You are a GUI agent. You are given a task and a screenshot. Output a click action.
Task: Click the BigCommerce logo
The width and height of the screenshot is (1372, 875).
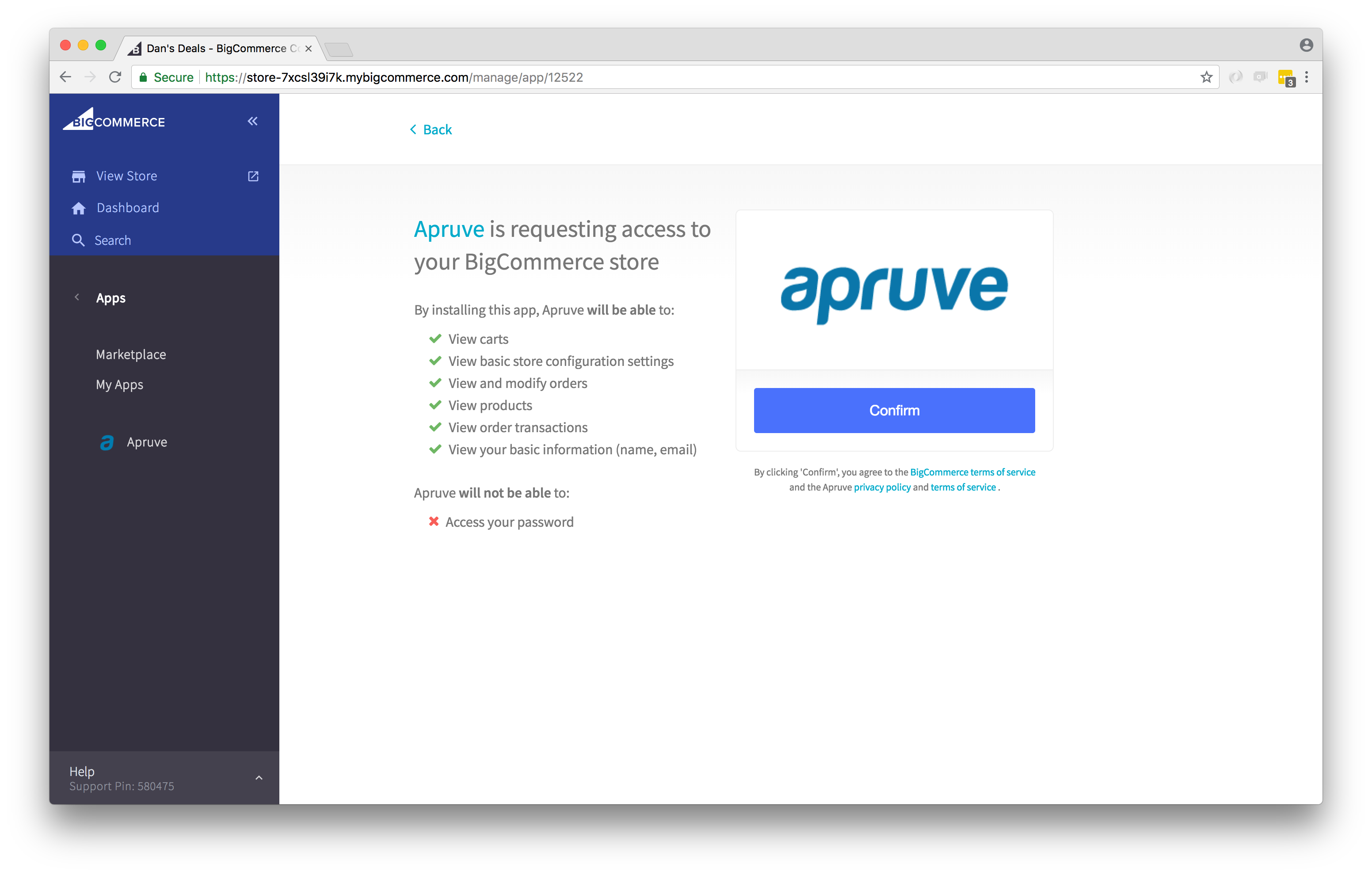tap(114, 120)
